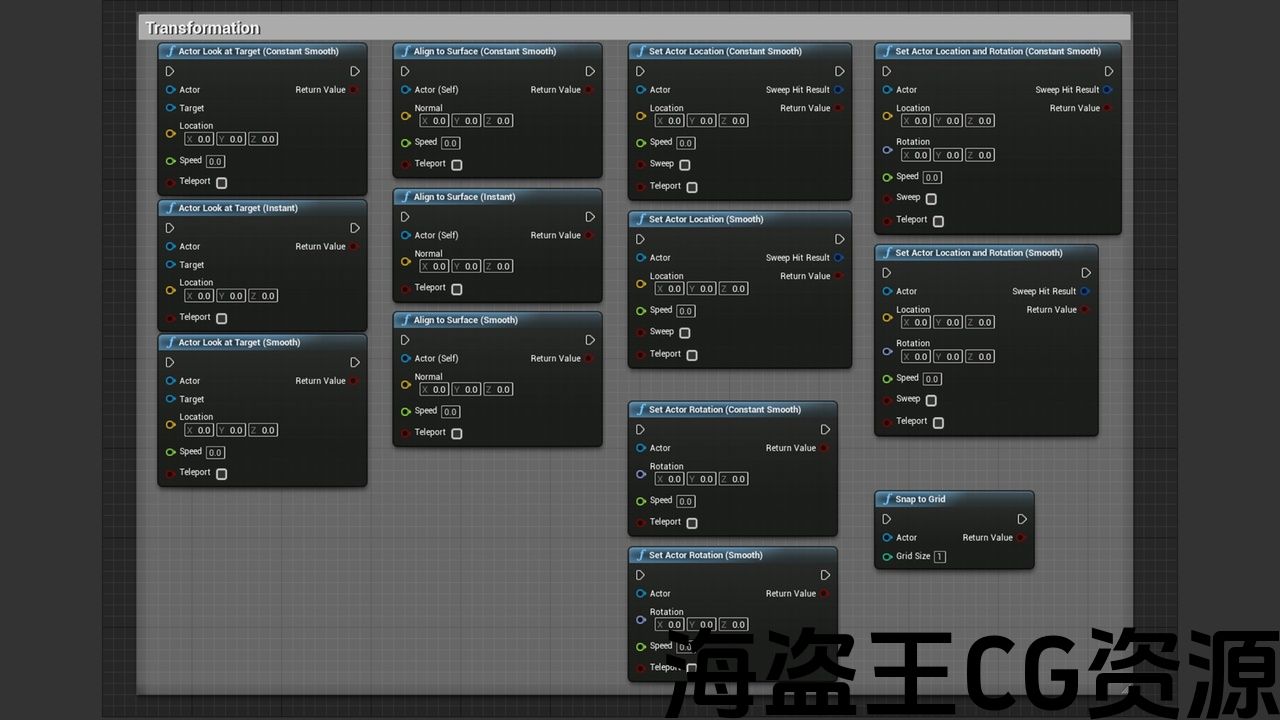Toggle Sweep on Set Actor Location and Rotation (Smooth)

931,400
